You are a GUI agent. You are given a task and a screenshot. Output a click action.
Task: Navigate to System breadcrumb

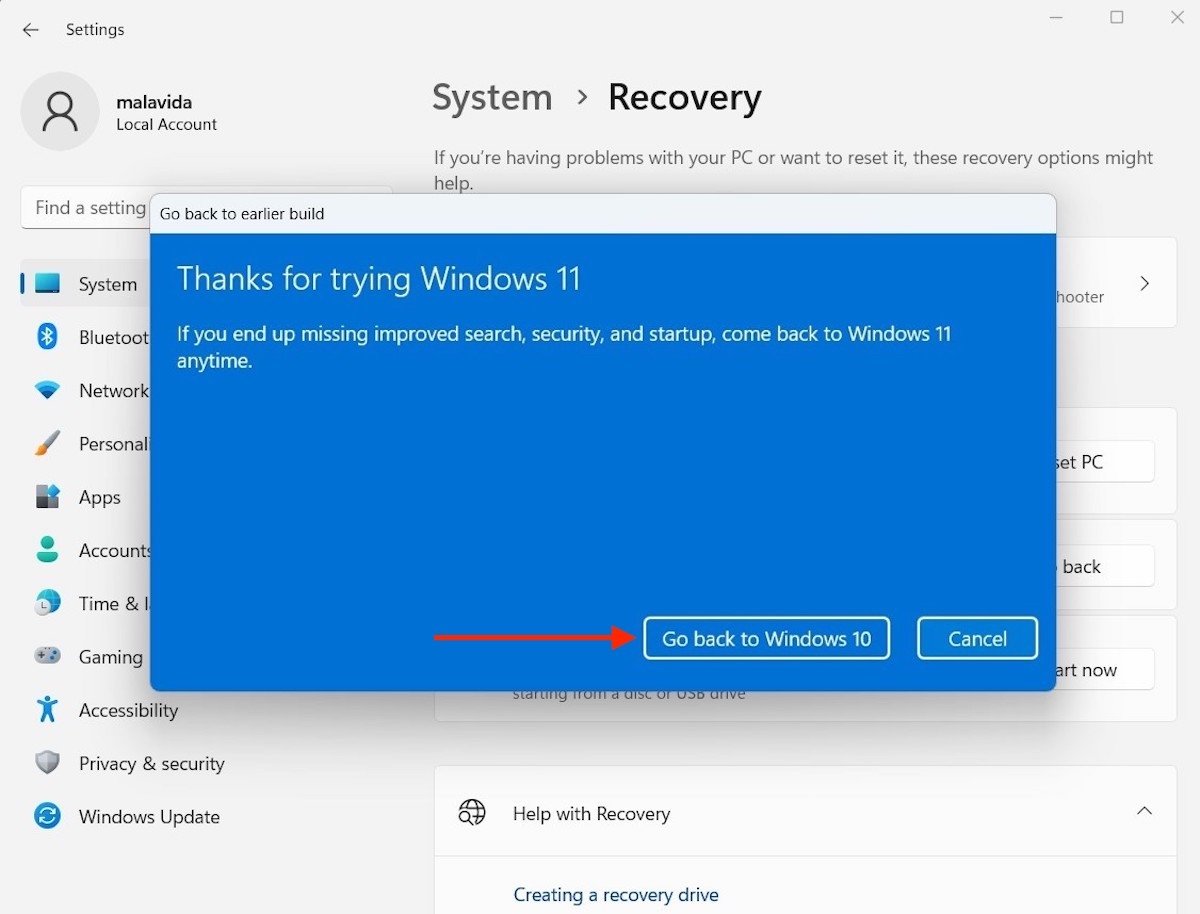pos(492,97)
